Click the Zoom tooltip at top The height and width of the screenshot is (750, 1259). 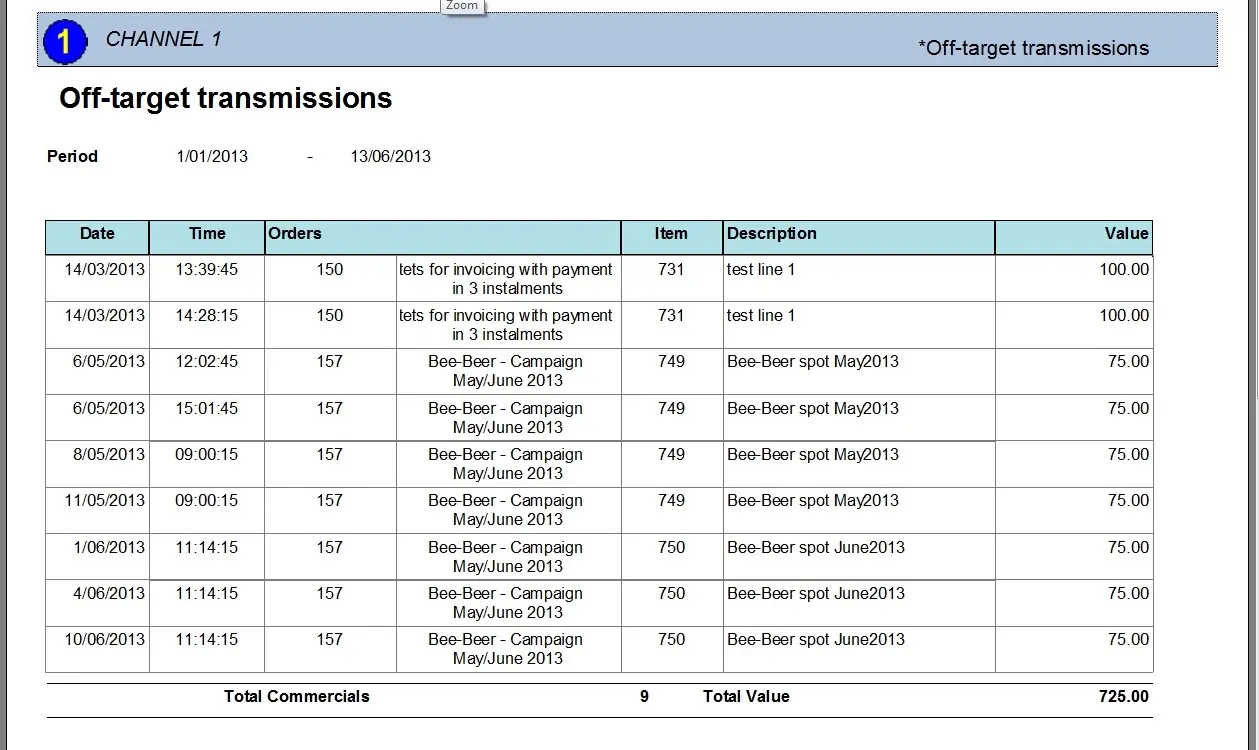click(x=462, y=6)
